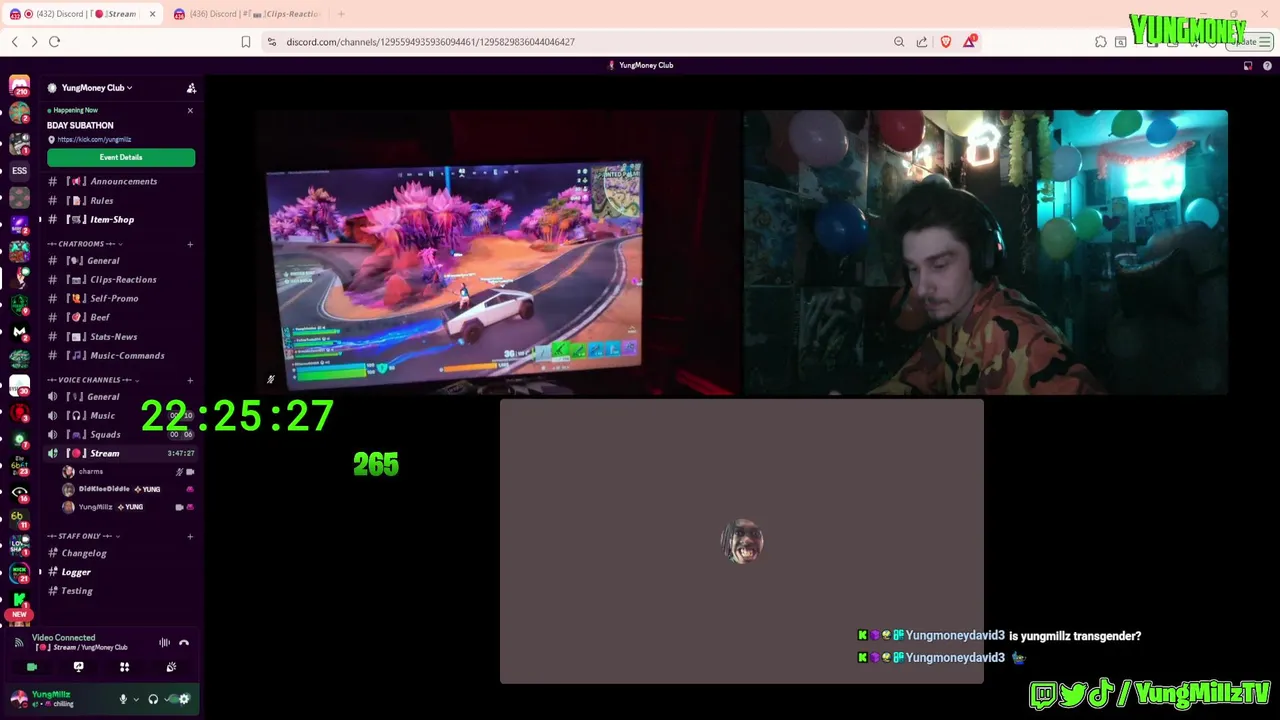1280x720 pixels.
Task: Focus the webcam video tile
Action: click(985, 252)
